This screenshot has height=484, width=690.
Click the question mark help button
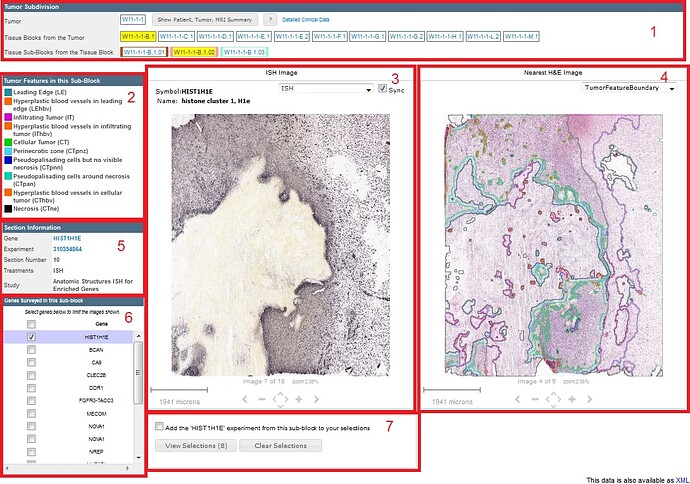[270, 19]
